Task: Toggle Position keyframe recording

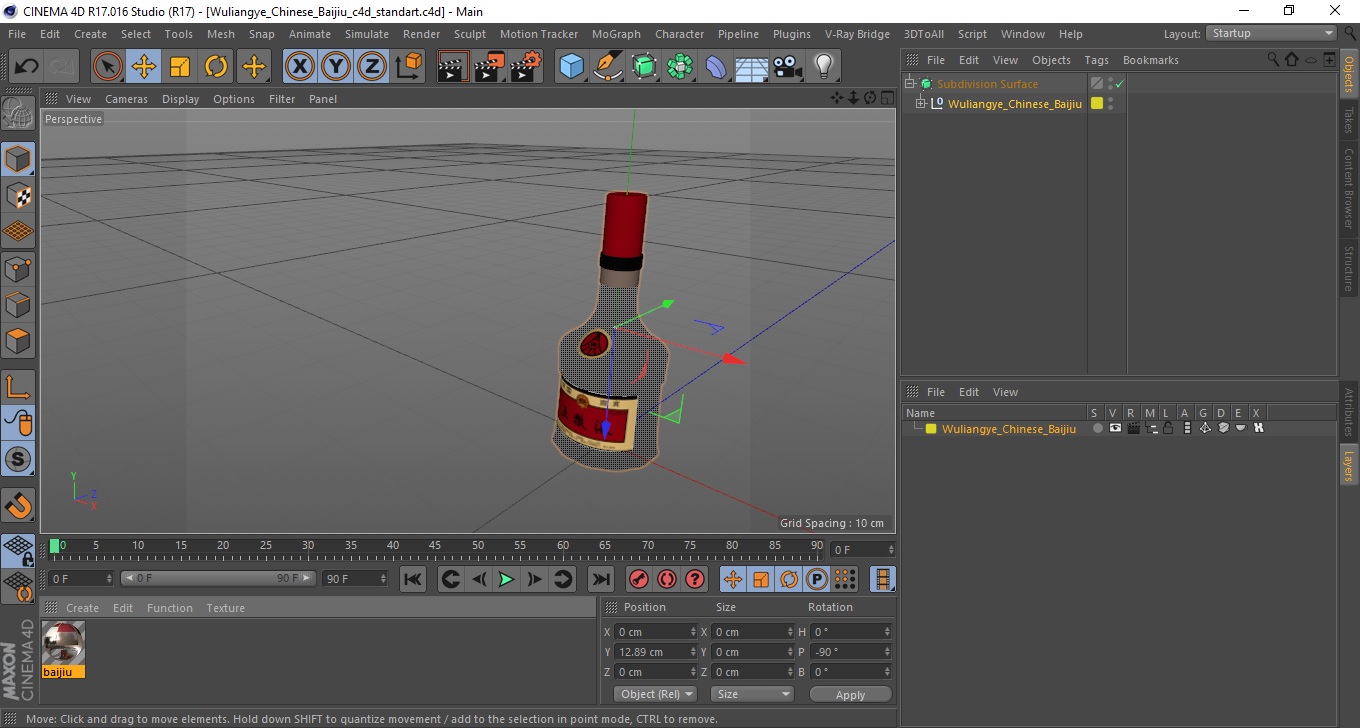Action: click(733, 579)
